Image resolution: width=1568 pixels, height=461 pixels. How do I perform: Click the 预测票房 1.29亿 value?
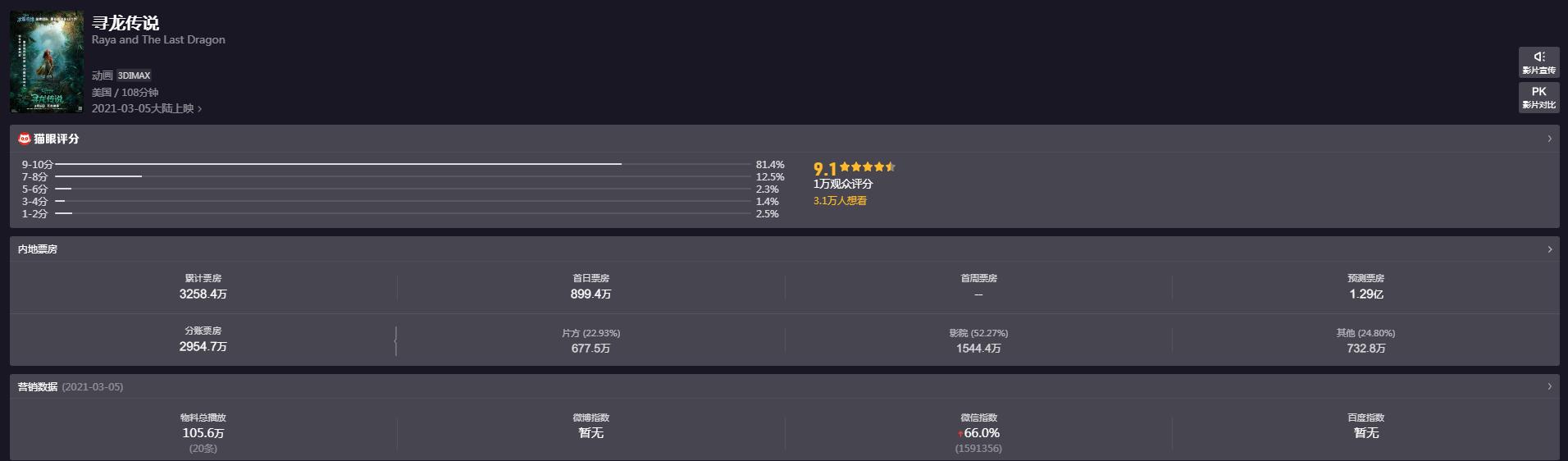tap(1365, 294)
